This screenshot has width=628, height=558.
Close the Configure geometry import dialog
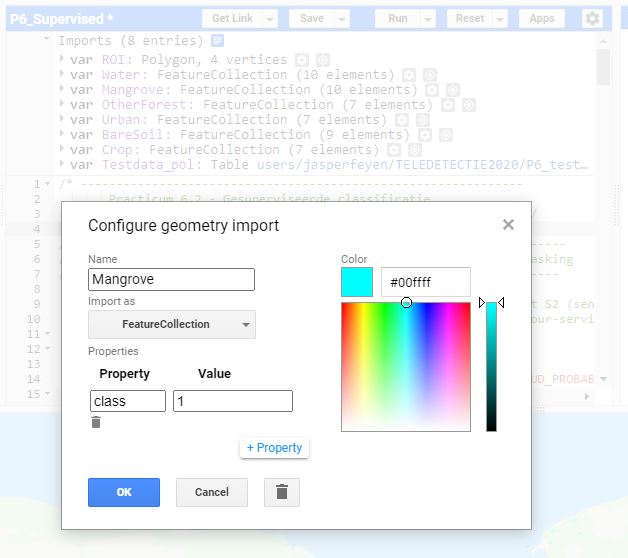pos(508,225)
